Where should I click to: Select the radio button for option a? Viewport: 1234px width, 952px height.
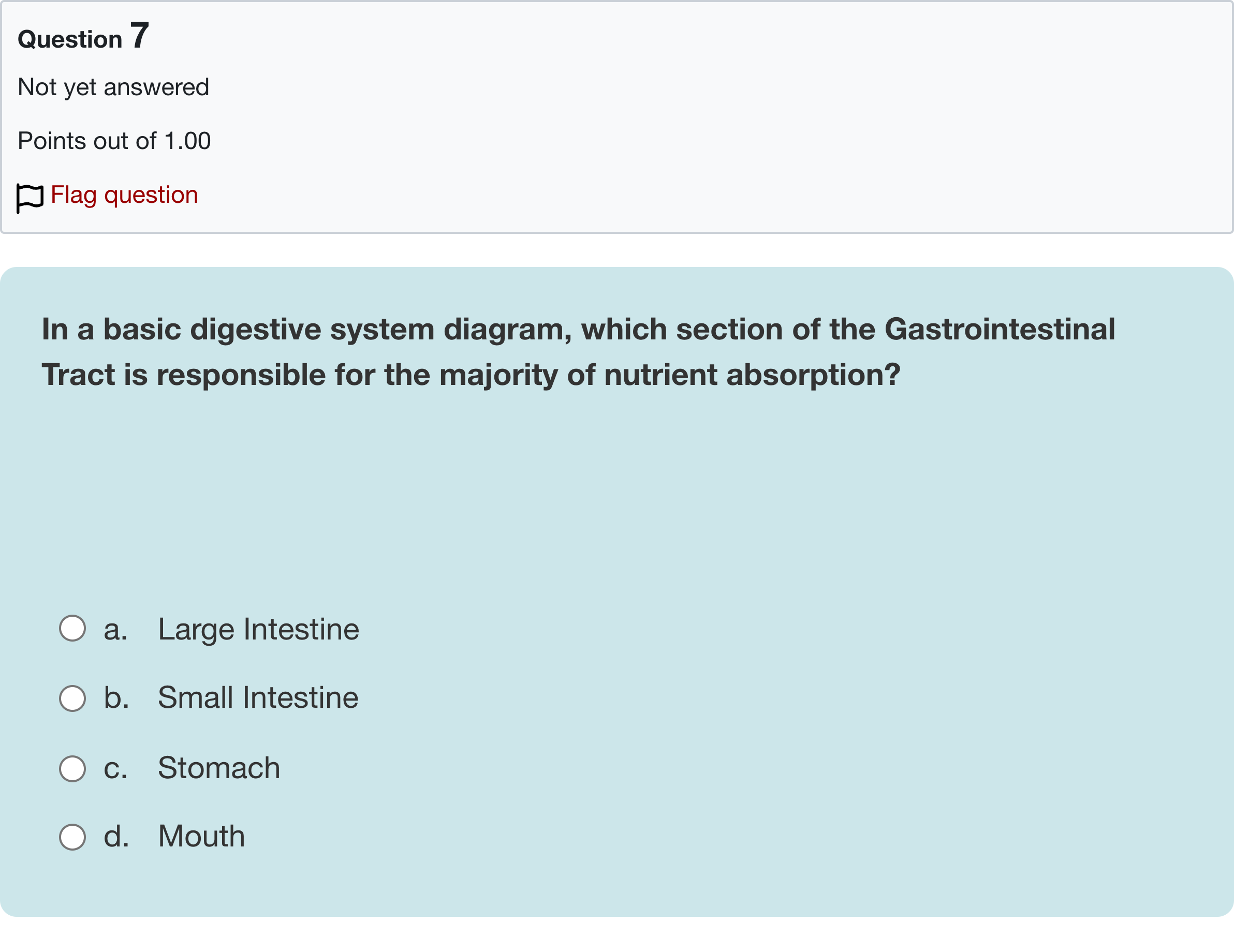[72, 629]
